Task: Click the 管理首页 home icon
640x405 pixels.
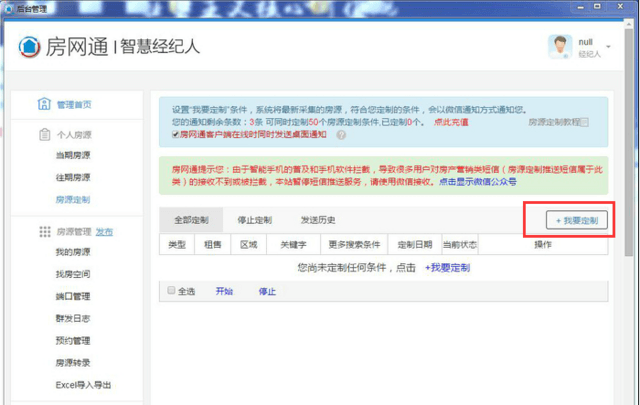Action: tap(44, 104)
